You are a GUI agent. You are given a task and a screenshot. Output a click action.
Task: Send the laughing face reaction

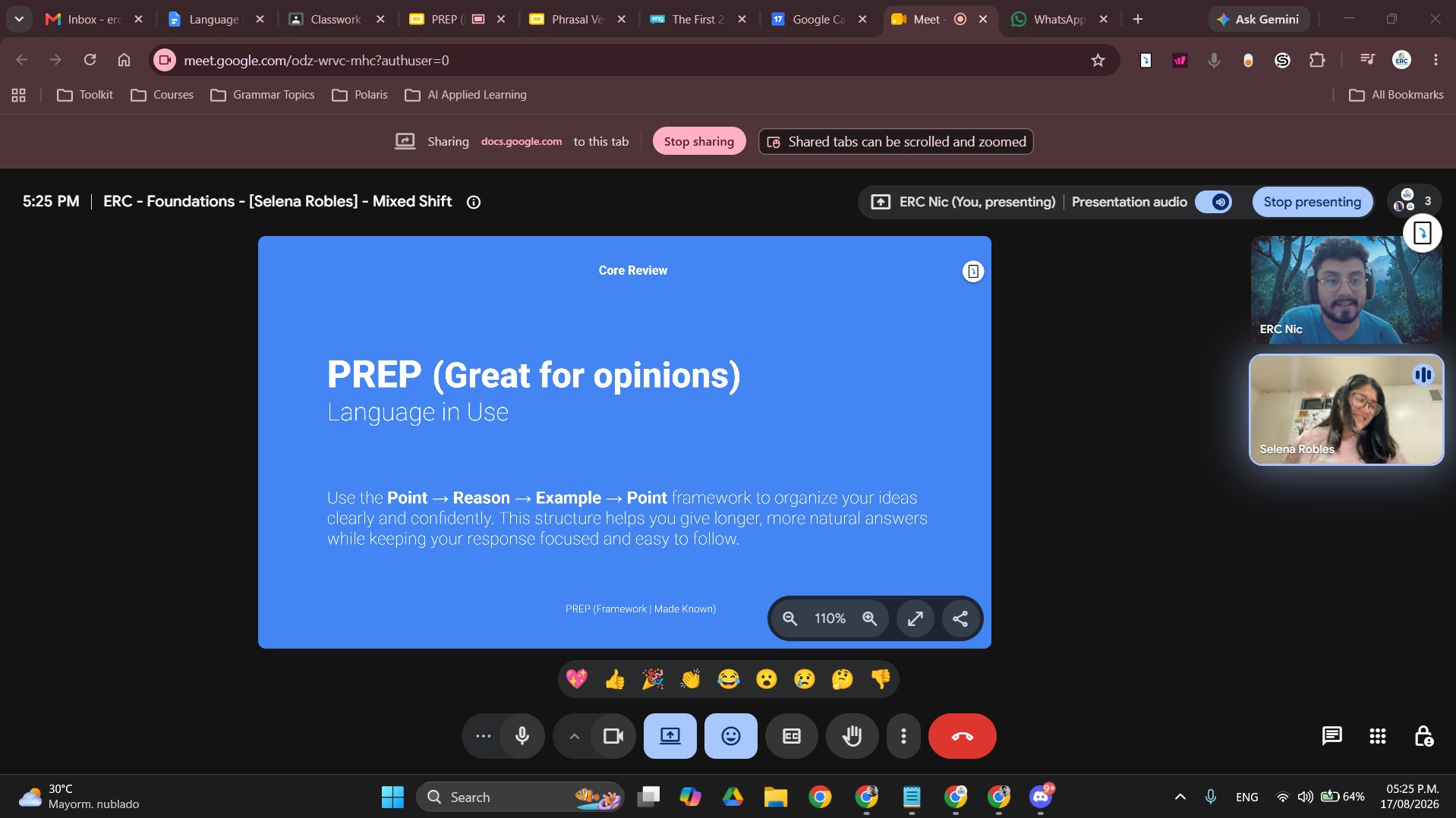tap(729, 679)
